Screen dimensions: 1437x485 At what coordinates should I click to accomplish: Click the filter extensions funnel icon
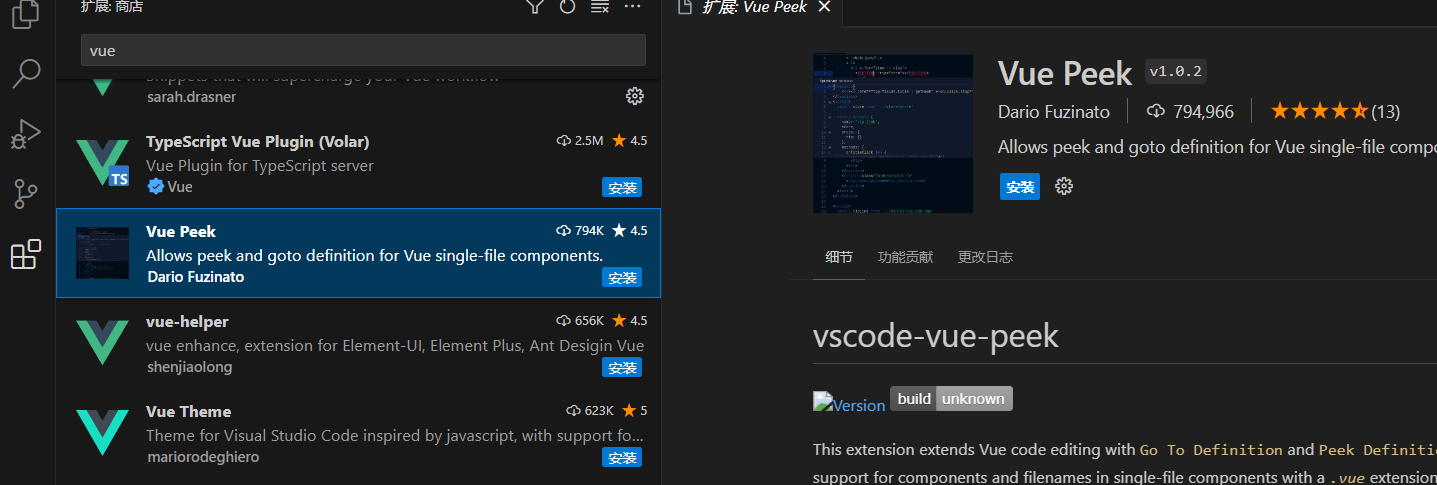[x=535, y=6]
